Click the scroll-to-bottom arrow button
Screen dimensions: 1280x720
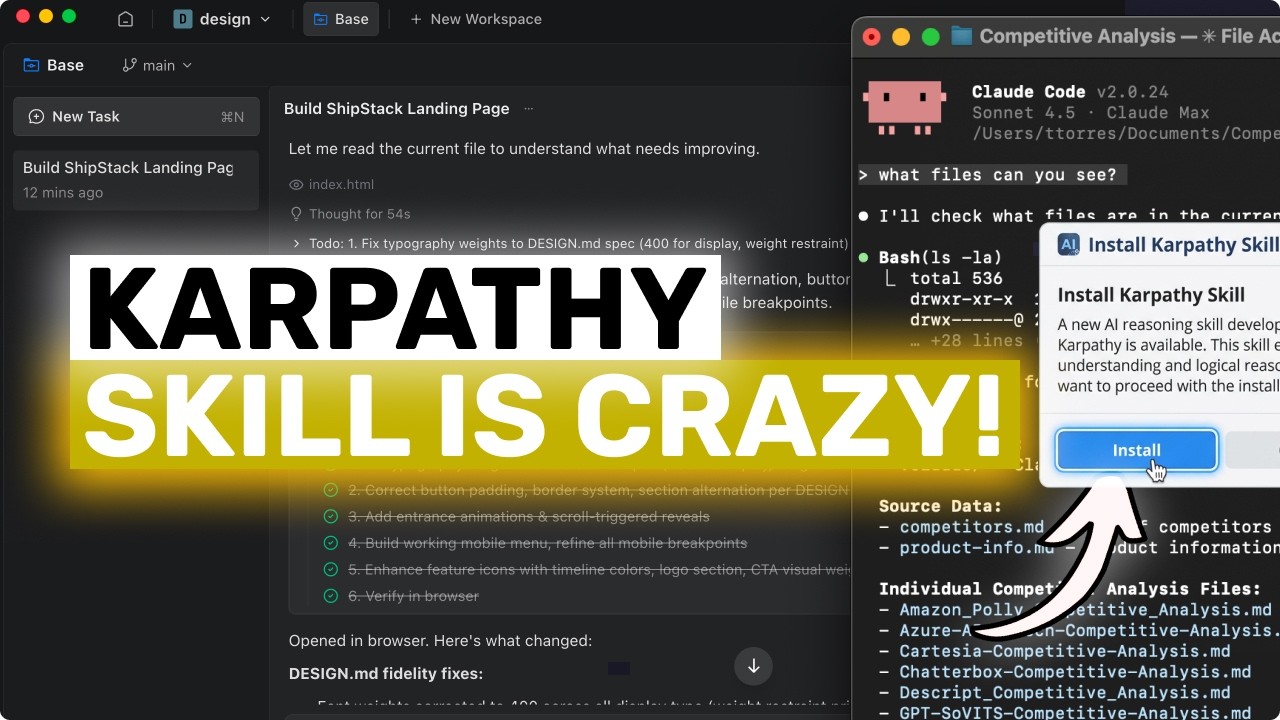tap(753, 666)
